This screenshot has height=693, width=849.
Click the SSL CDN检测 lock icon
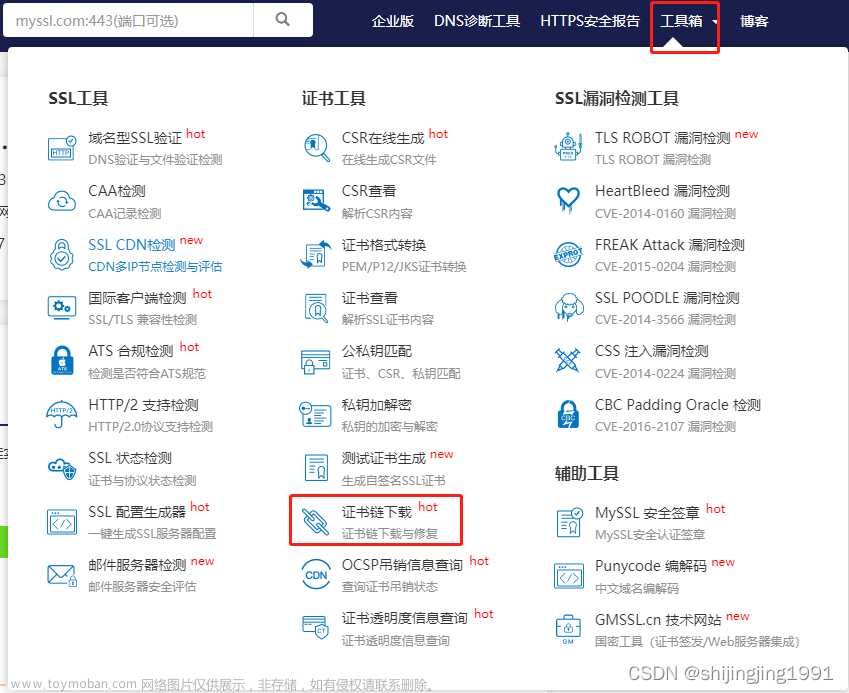(62, 254)
